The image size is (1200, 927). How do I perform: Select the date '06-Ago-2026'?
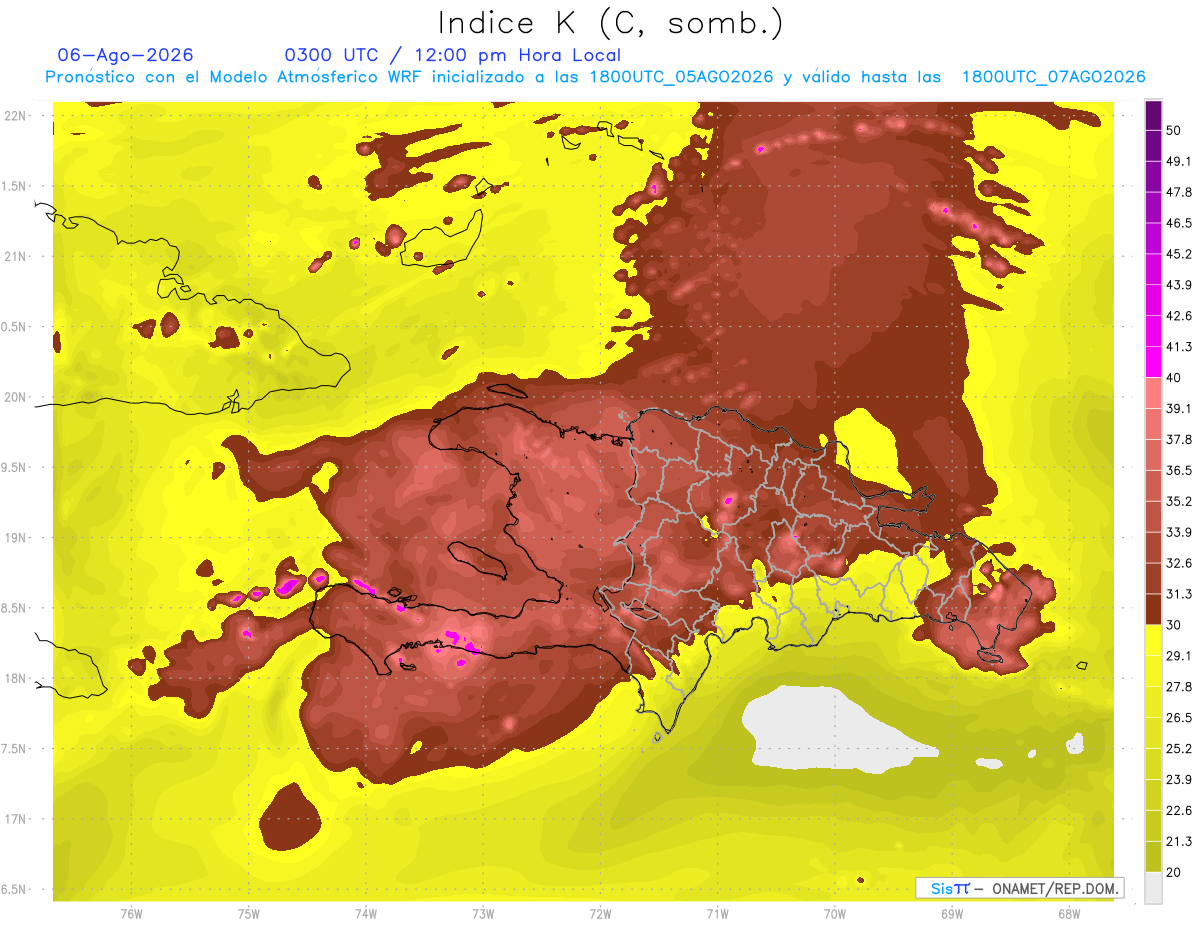point(126,55)
